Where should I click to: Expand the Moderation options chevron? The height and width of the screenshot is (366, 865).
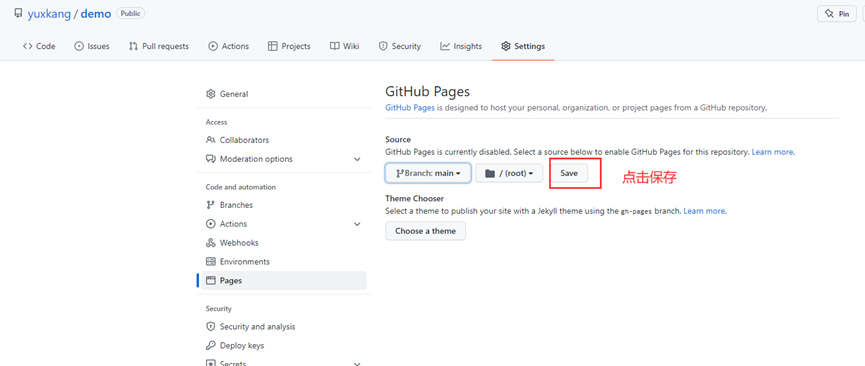[357, 159]
